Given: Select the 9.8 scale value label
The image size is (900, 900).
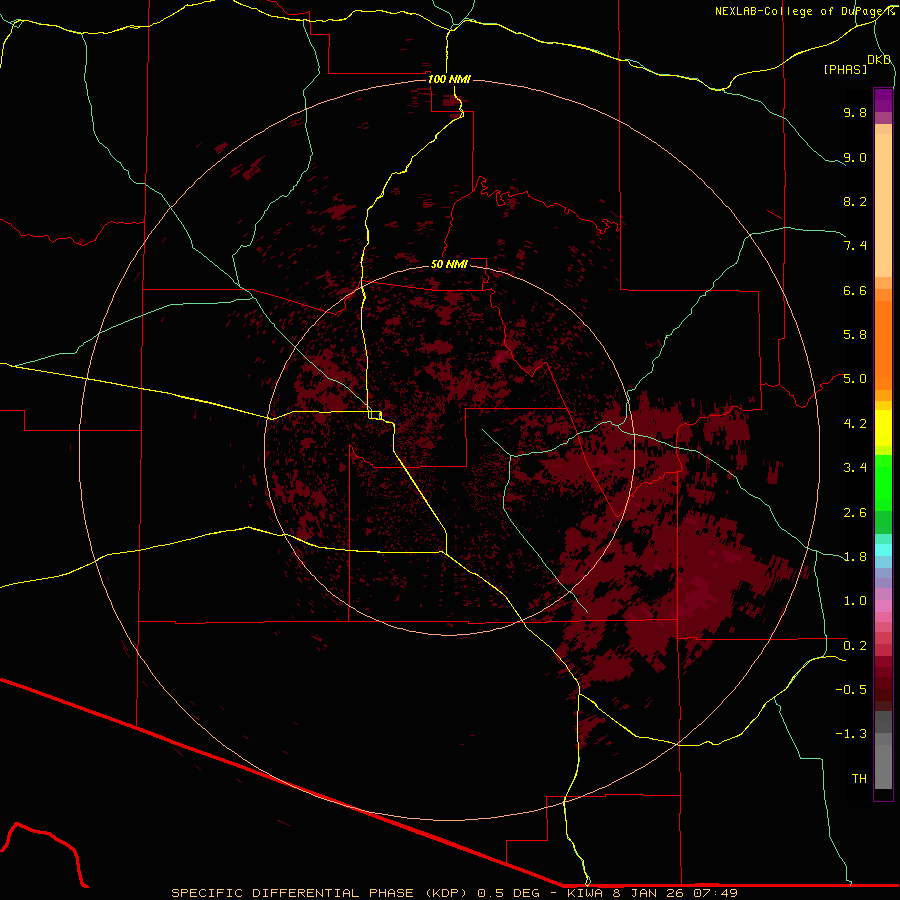Looking at the screenshot, I should coord(855,113).
